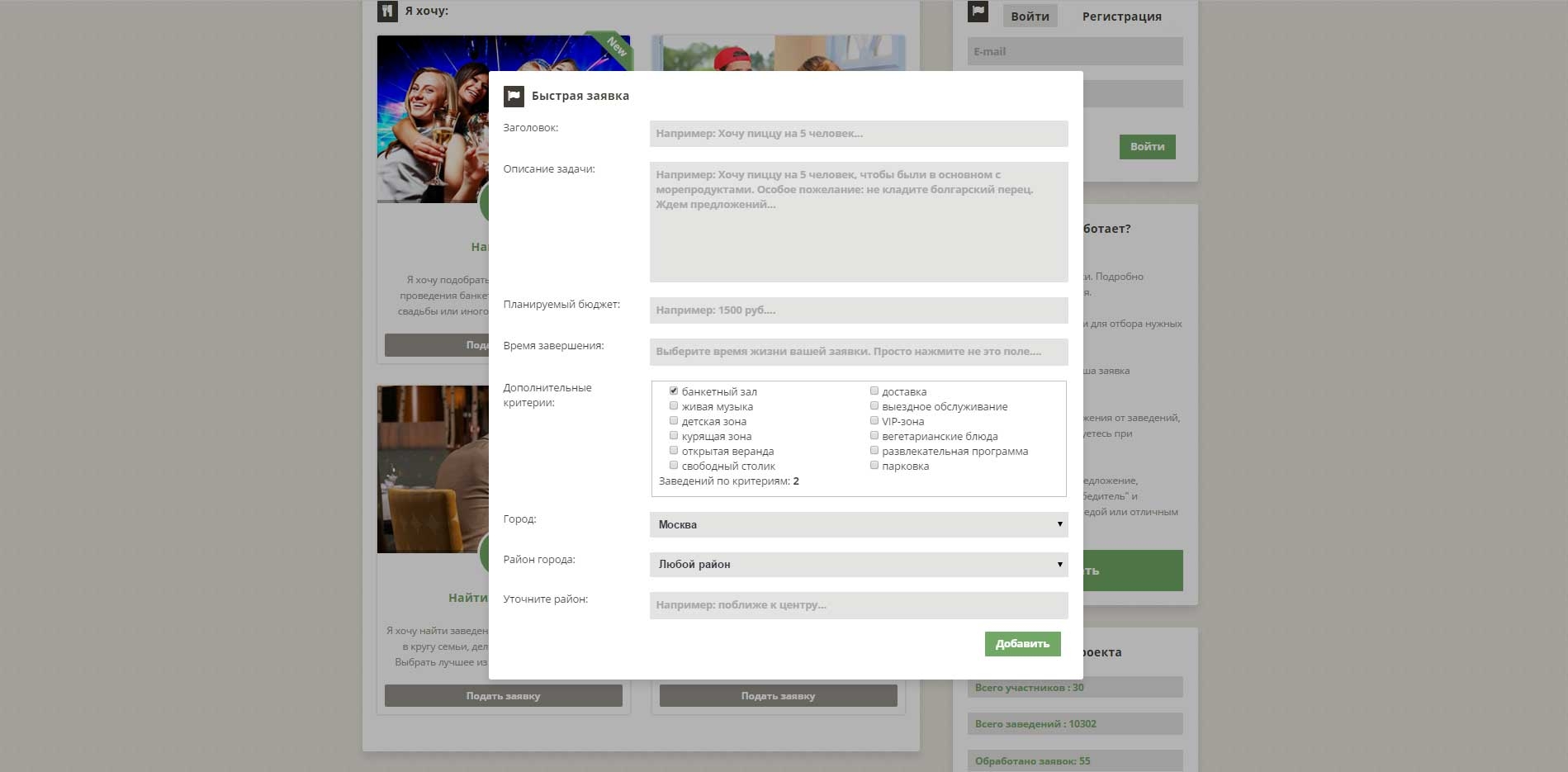Screen dimensions: 1568x772
Task: Focus the Заголовок input field
Action: pyautogui.click(x=859, y=134)
